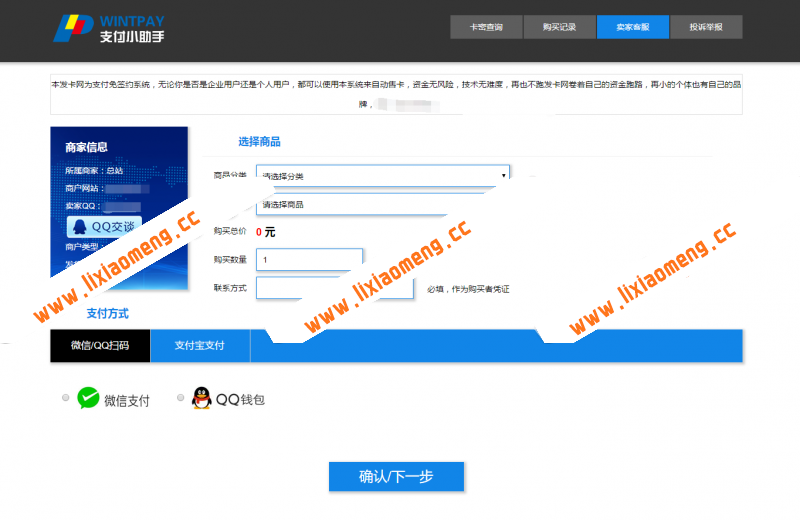Click the 必填，作为购买者凭证 hint
The width and height of the screenshot is (800, 520).
(468, 289)
